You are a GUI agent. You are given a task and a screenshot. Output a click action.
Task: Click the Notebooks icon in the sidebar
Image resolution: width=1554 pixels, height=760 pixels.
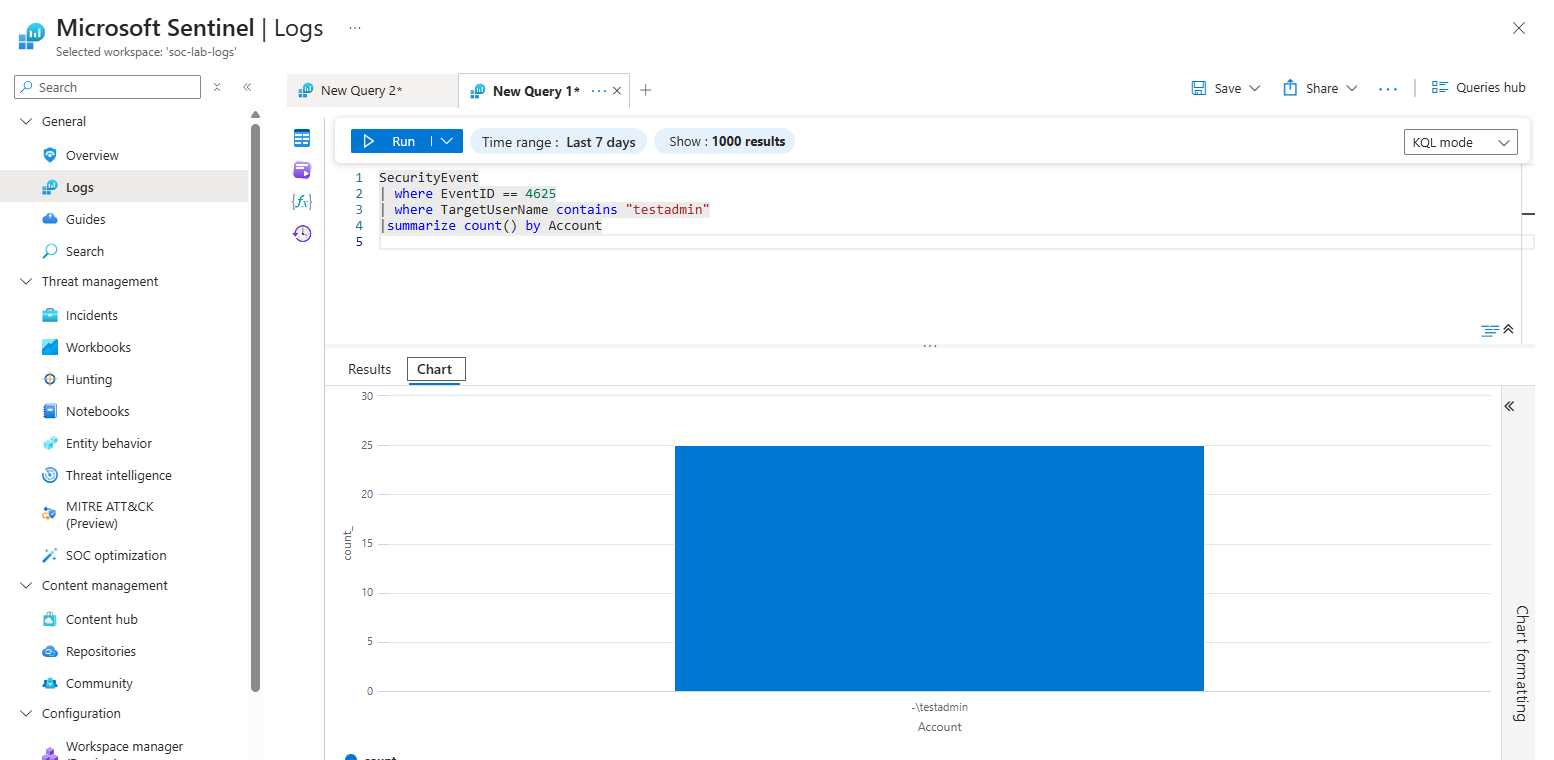click(50, 411)
